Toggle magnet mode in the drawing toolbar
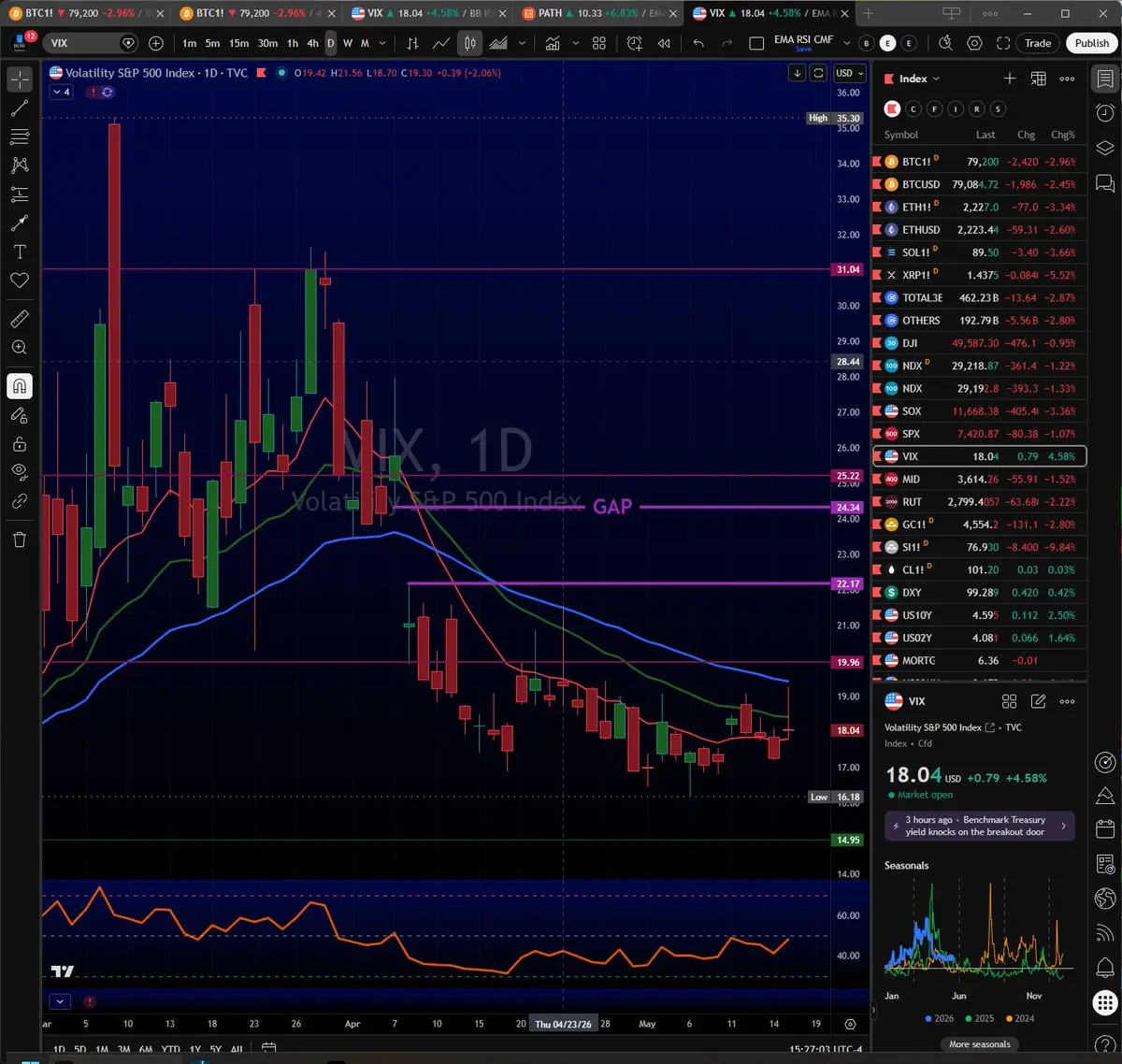This screenshot has height=1064, width=1122. pyautogui.click(x=20, y=386)
